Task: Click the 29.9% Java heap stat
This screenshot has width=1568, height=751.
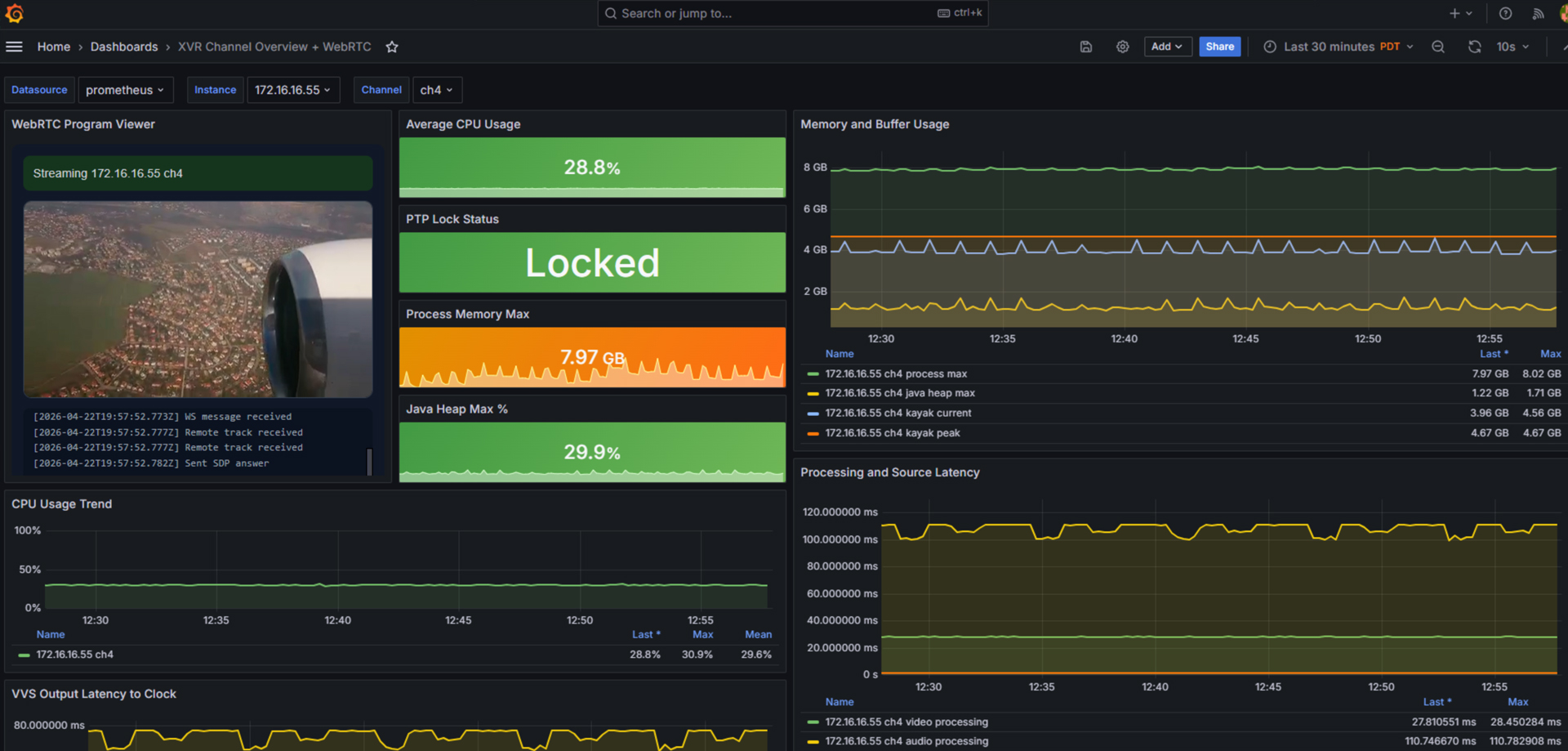Action: pyautogui.click(x=592, y=452)
